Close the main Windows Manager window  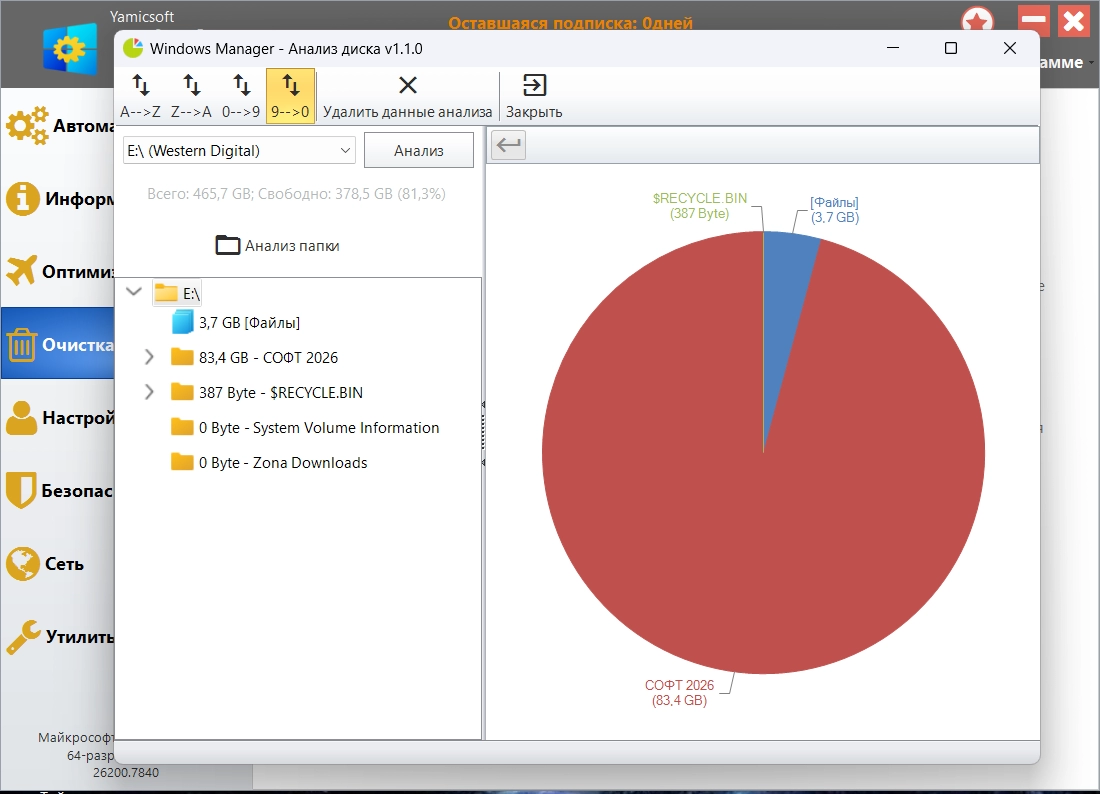coord(1073,20)
